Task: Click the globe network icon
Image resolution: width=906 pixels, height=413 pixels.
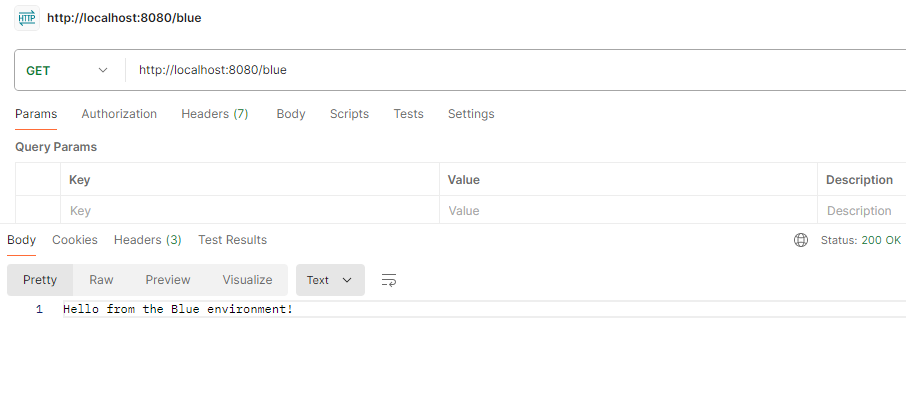Action: click(x=800, y=240)
